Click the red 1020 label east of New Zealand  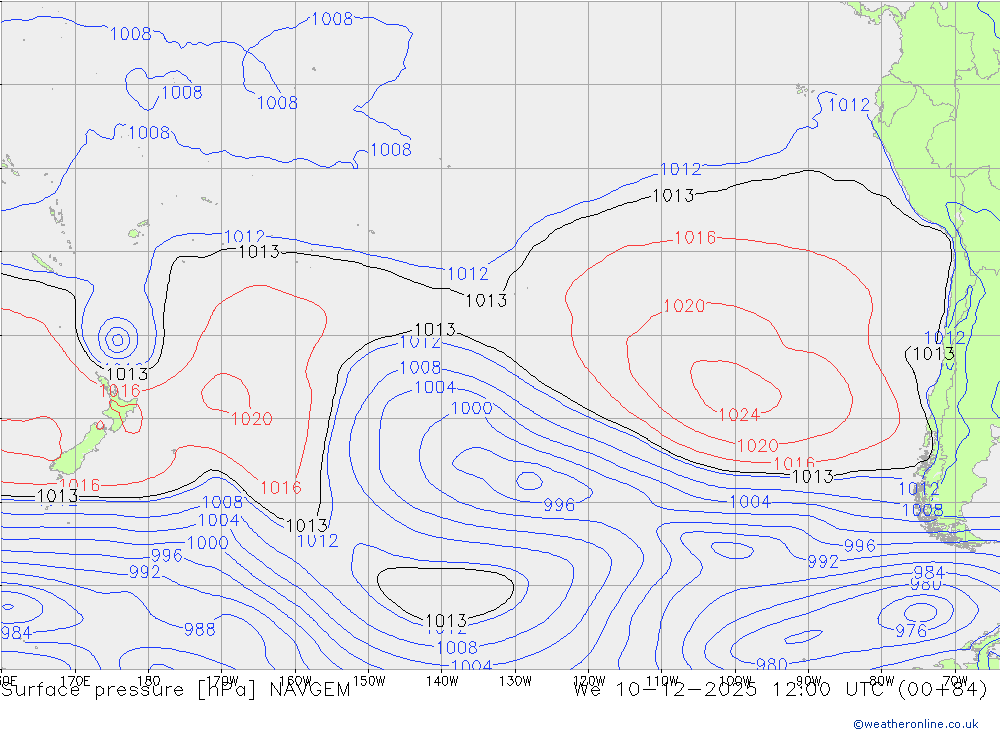pos(252,419)
